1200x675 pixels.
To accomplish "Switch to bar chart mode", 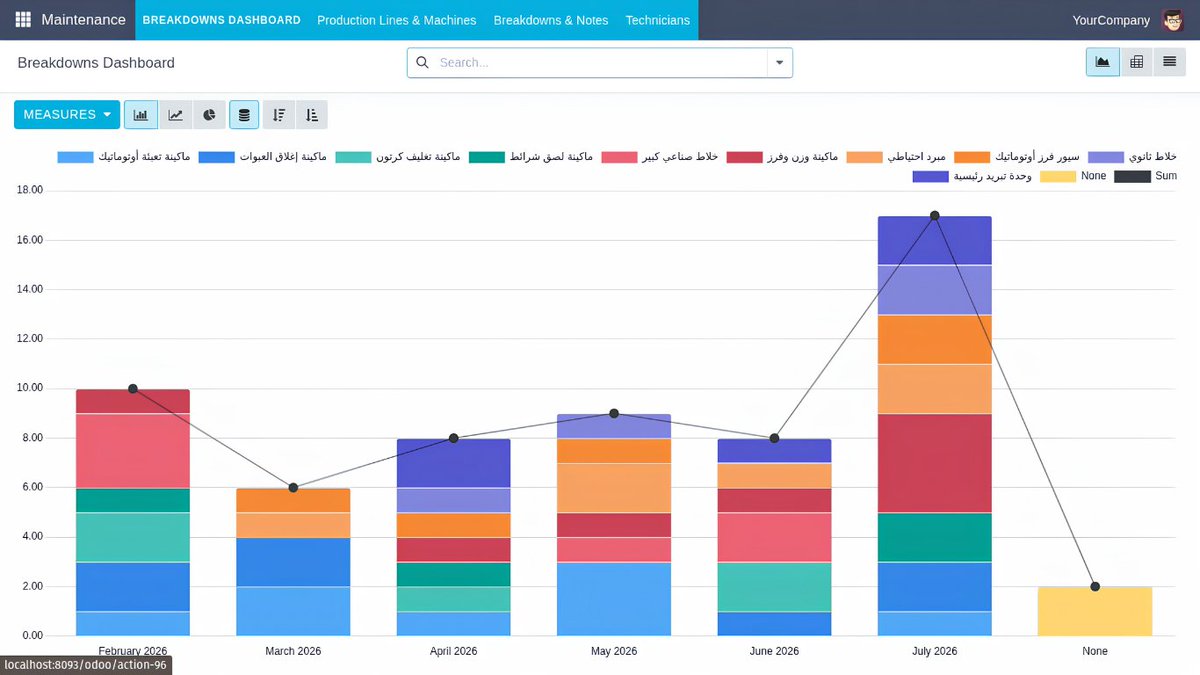I will (x=141, y=115).
